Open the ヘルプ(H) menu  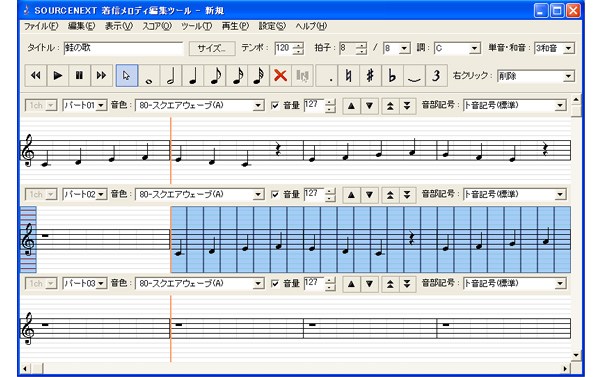click(x=311, y=26)
